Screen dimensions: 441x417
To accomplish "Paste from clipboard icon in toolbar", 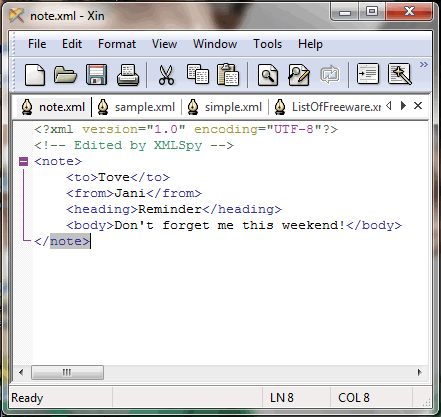I will click(x=228, y=75).
